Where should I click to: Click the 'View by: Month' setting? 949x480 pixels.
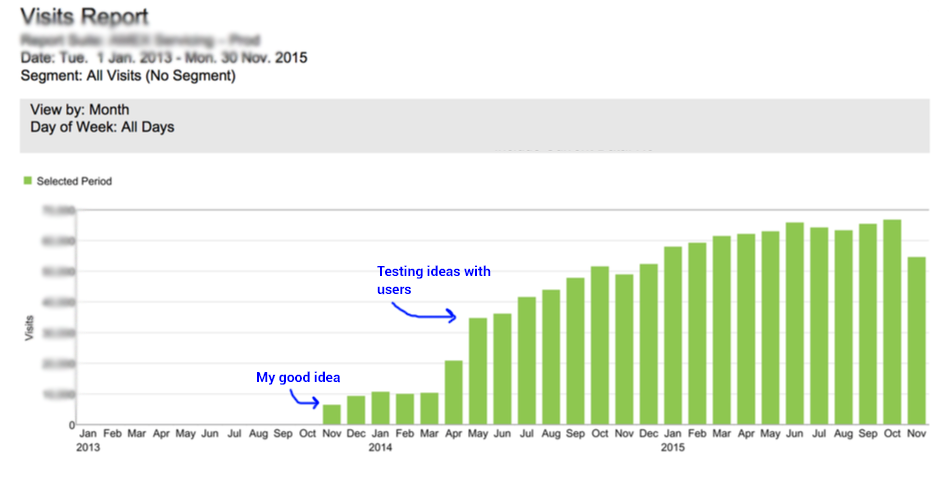(x=80, y=110)
